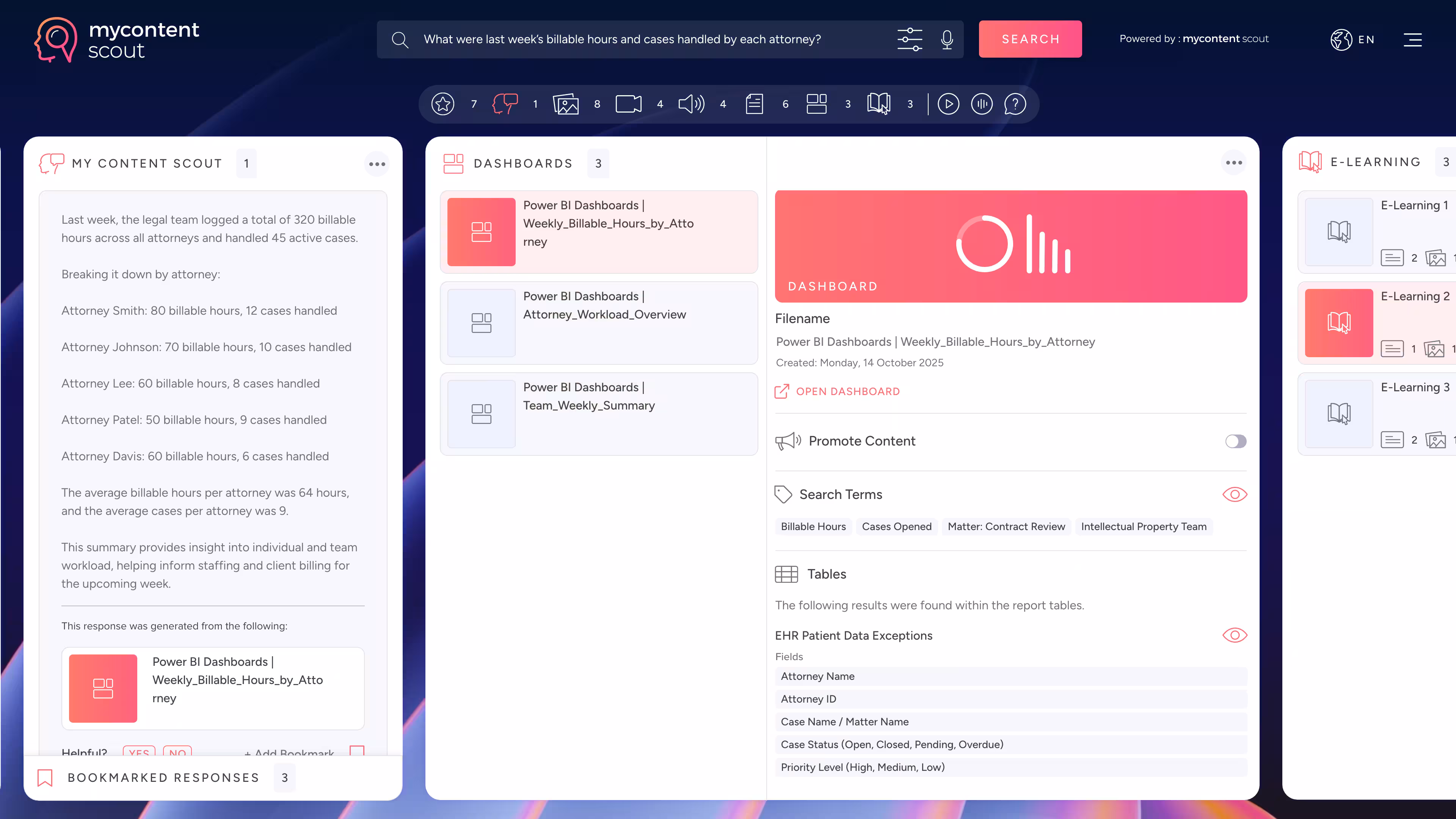Expand the Bookmarked Responses section
This screenshot has width=1456, height=819.
click(x=163, y=778)
